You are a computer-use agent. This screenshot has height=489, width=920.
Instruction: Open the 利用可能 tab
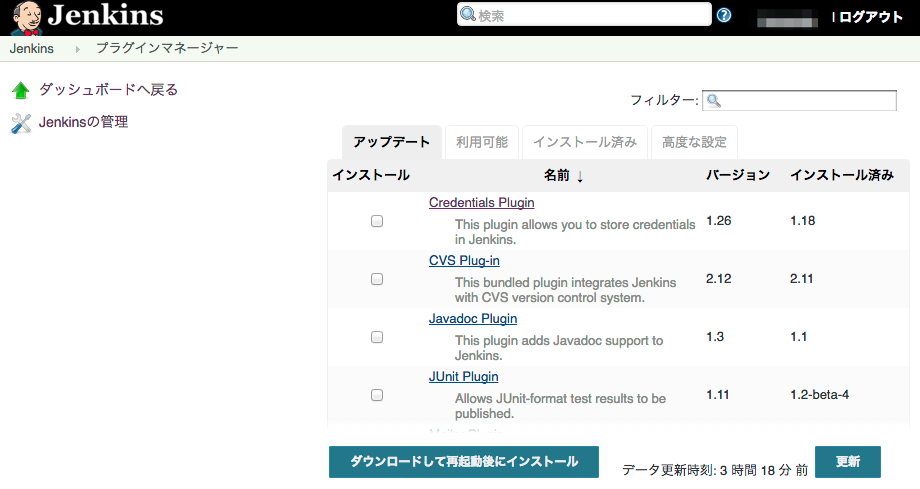click(482, 142)
